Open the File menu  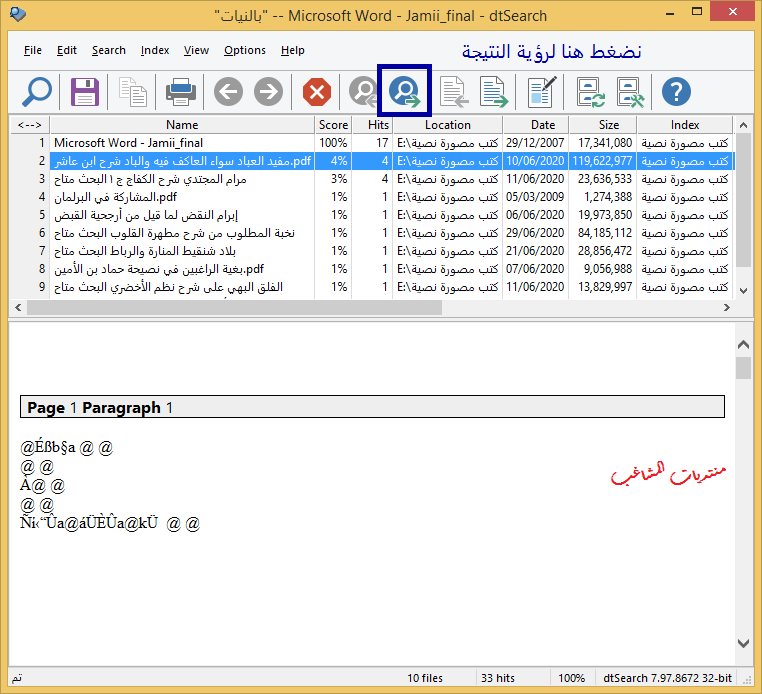[x=33, y=50]
